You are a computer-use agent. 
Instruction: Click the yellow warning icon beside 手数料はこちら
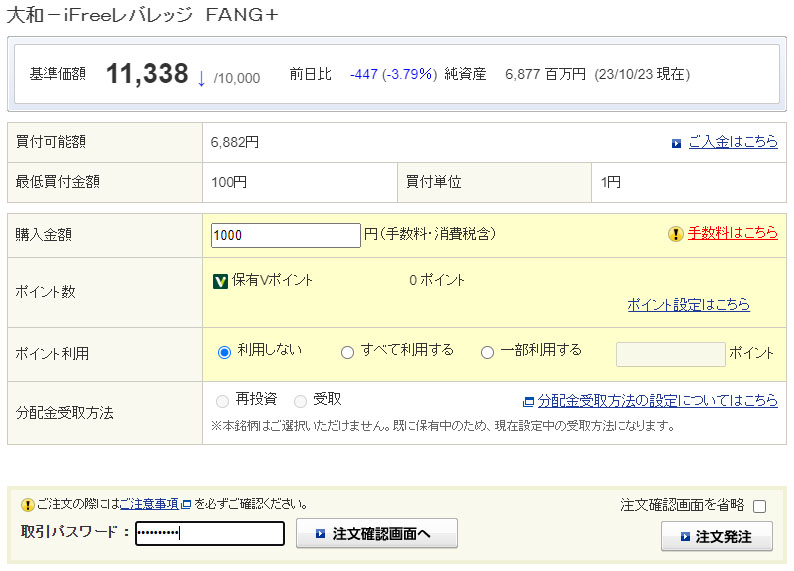point(675,234)
